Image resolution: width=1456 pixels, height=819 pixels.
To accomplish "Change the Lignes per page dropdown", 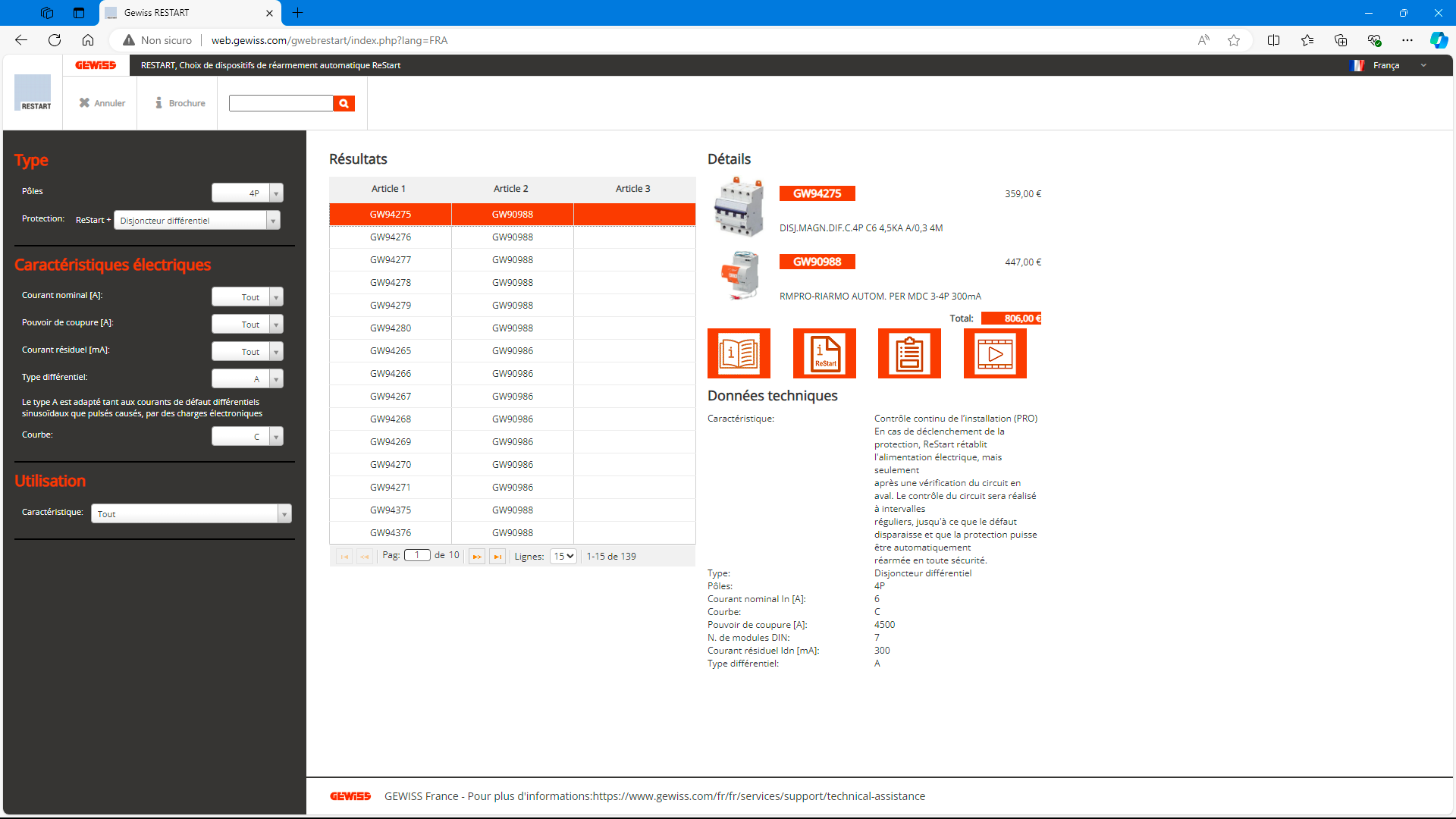I will (563, 557).
